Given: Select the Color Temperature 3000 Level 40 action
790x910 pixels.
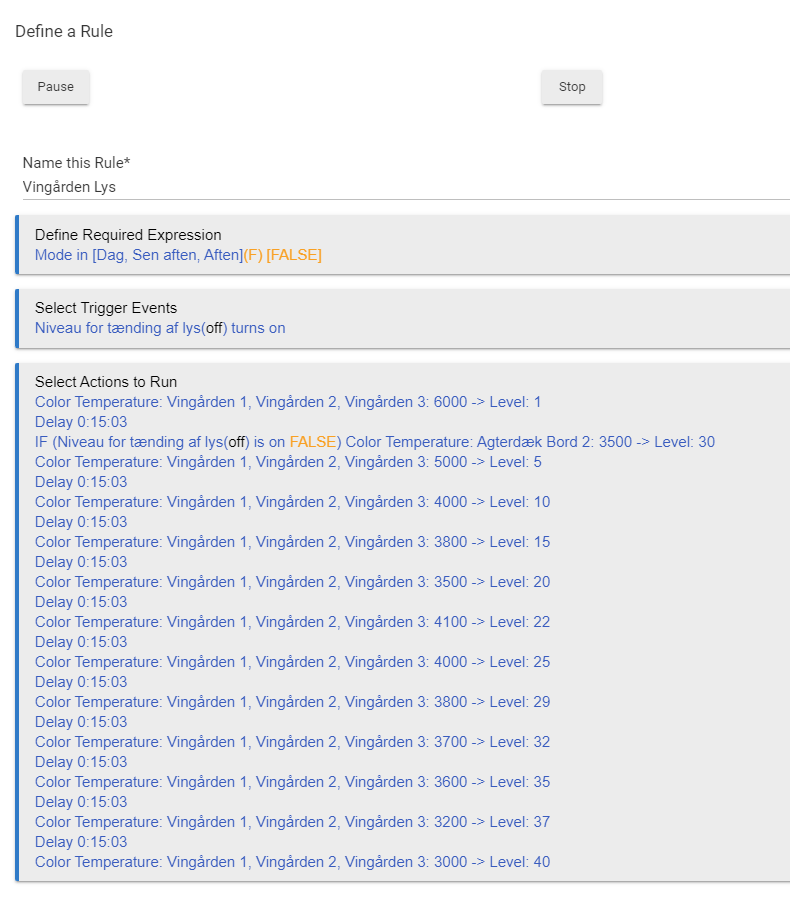Looking at the screenshot, I should click(293, 862).
